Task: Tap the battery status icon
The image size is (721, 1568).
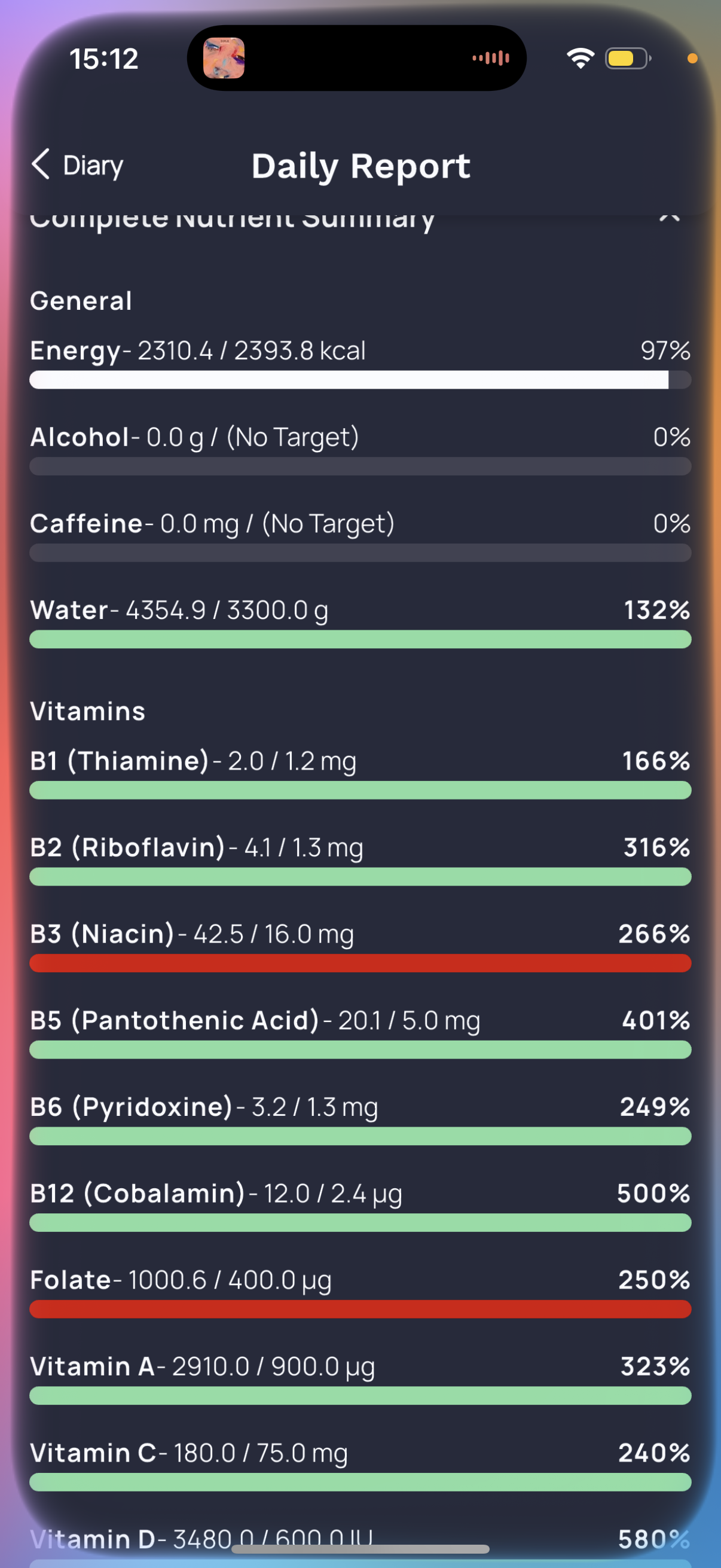Action: (x=628, y=59)
